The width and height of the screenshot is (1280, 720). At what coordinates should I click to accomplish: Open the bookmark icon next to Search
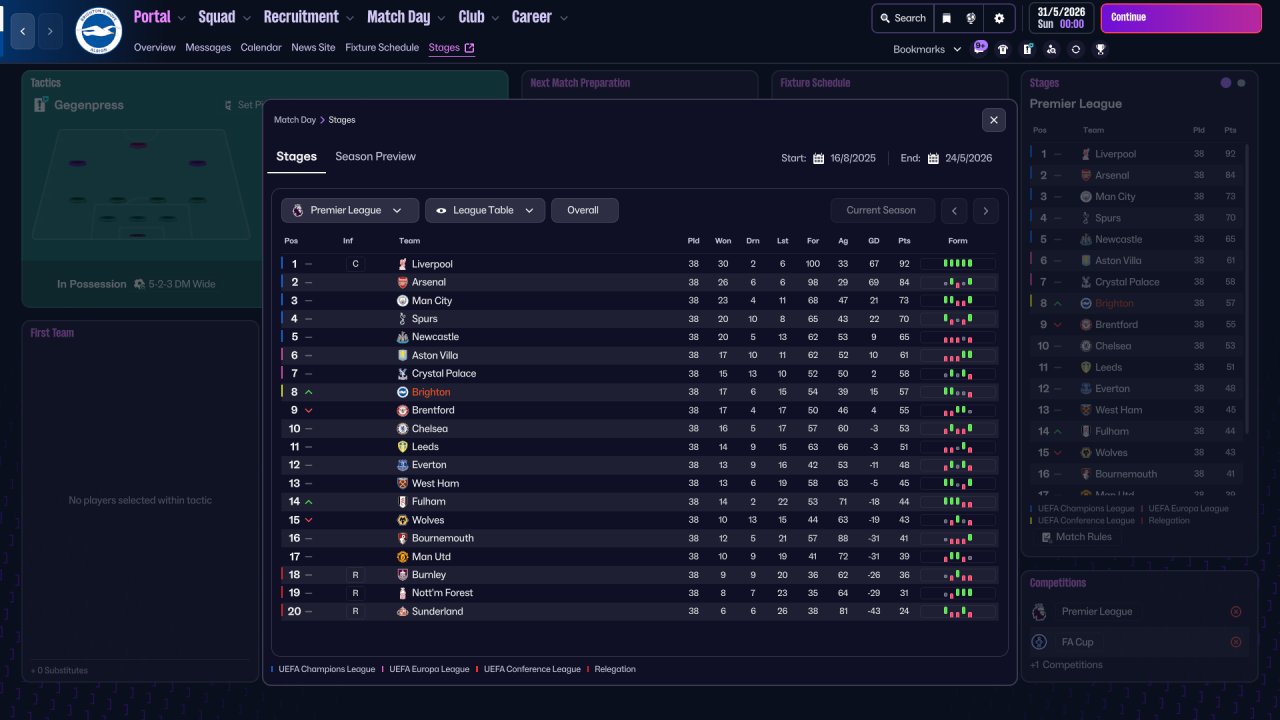coord(946,18)
